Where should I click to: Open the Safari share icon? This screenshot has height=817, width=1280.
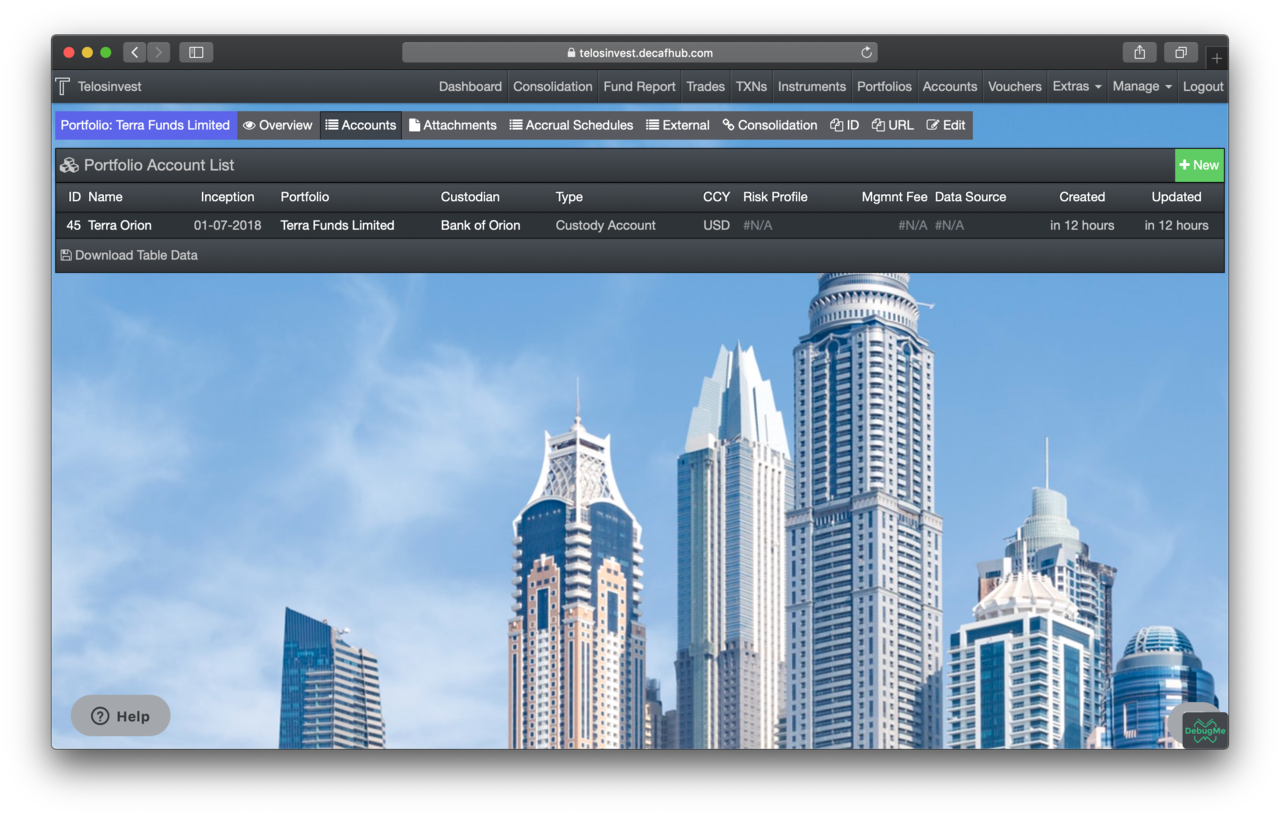tap(1139, 53)
